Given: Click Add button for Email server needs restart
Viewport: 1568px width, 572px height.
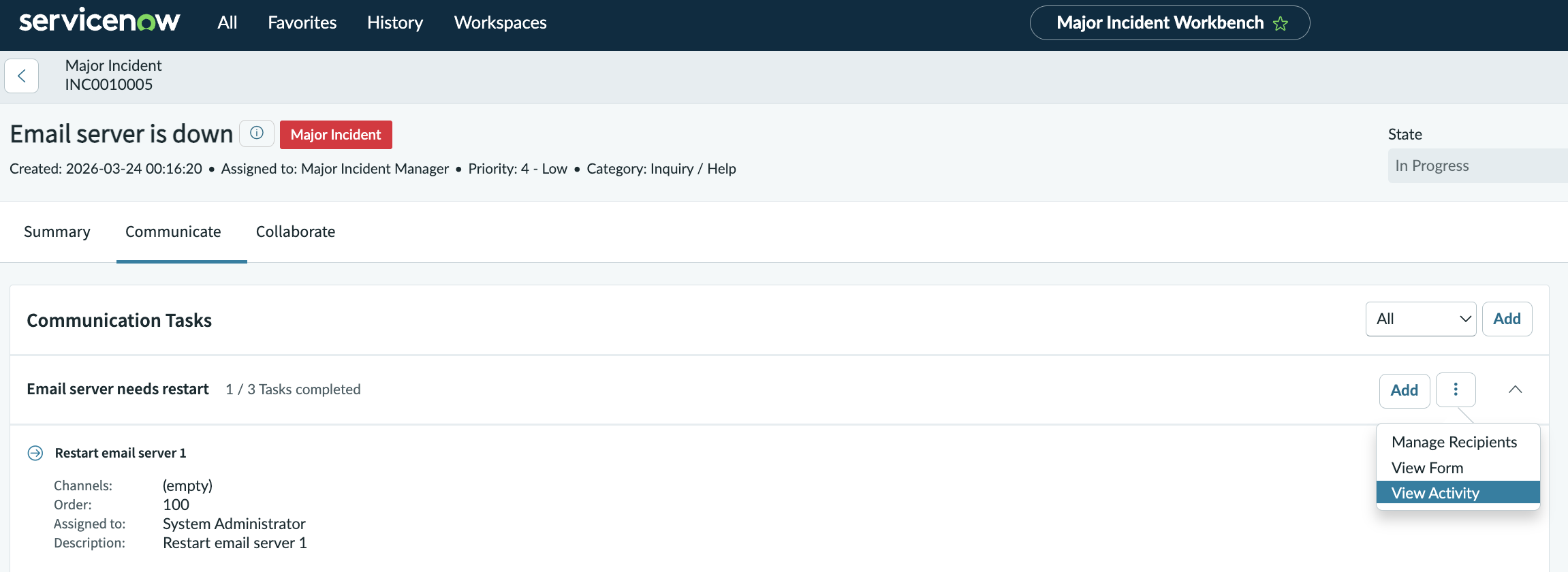Looking at the screenshot, I should (1404, 390).
